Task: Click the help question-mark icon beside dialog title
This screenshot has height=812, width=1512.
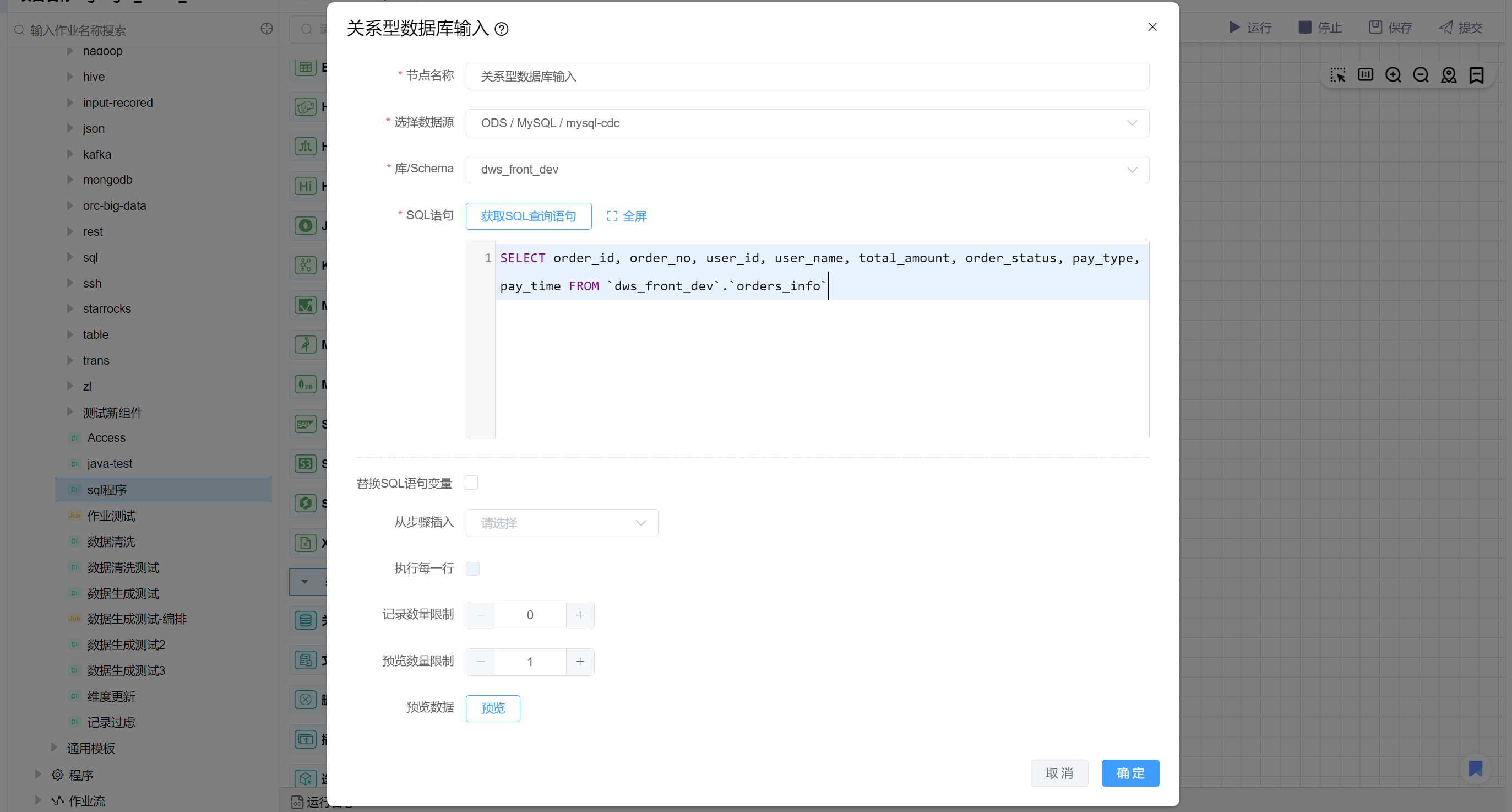Action: (501, 29)
